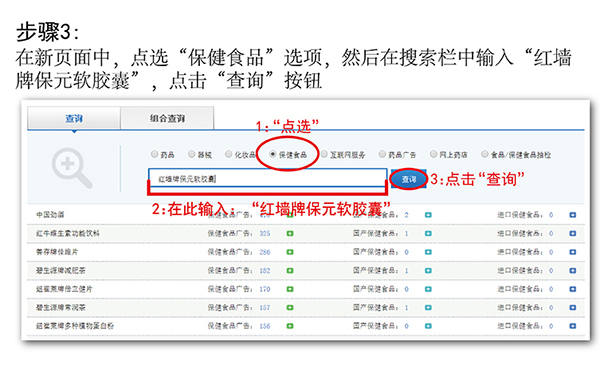
Task: Select the 药品 radio option
Action: tap(154, 154)
